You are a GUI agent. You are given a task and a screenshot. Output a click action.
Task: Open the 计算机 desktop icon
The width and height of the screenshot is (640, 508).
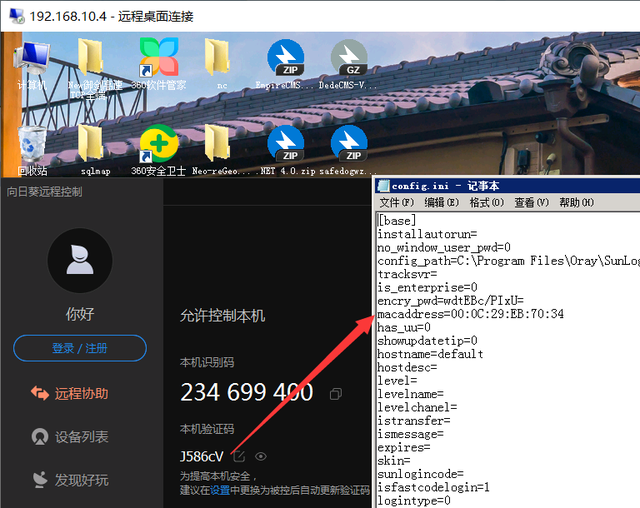[31, 65]
